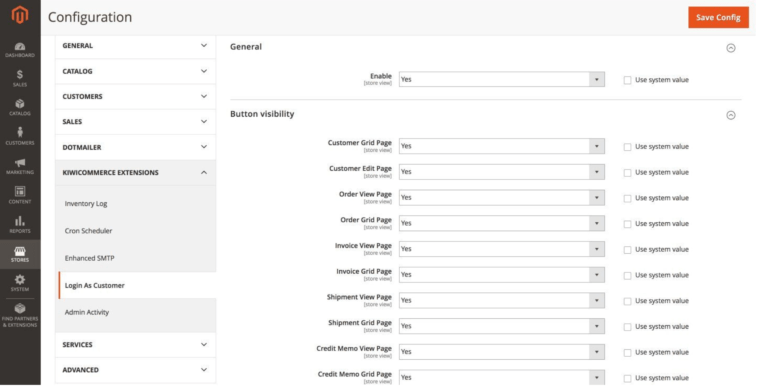Check Use system value for Order Grid Page
768x388 pixels.
[x=627, y=224]
